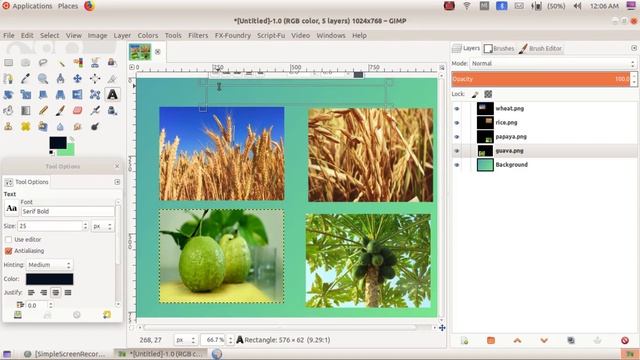Select the Zoom magnifier tool
640x360 pixels.
click(43, 78)
